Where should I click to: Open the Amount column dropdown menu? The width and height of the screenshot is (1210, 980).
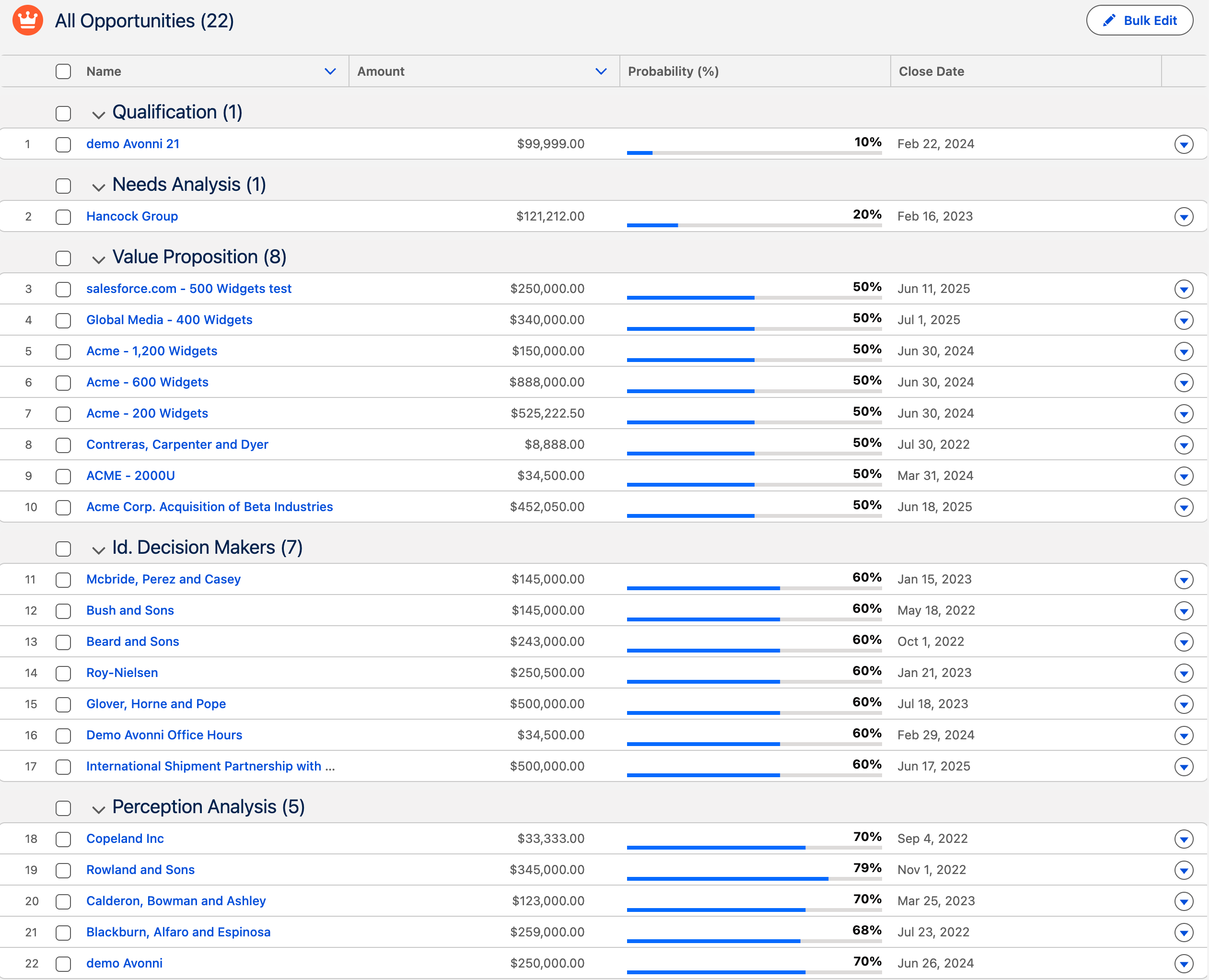click(x=601, y=72)
